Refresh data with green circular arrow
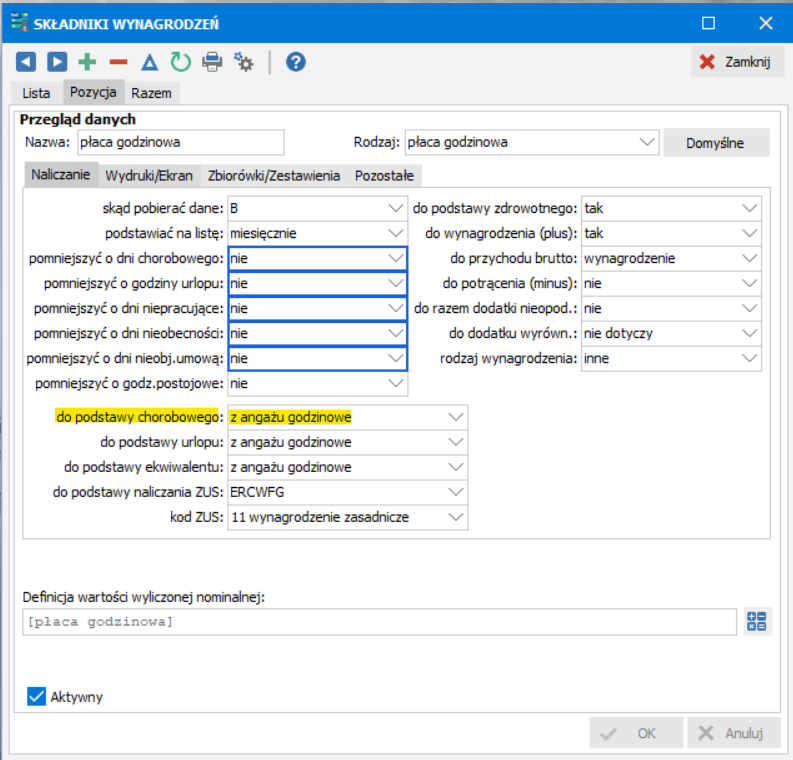The height and width of the screenshot is (760, 793). pos(181,62)
